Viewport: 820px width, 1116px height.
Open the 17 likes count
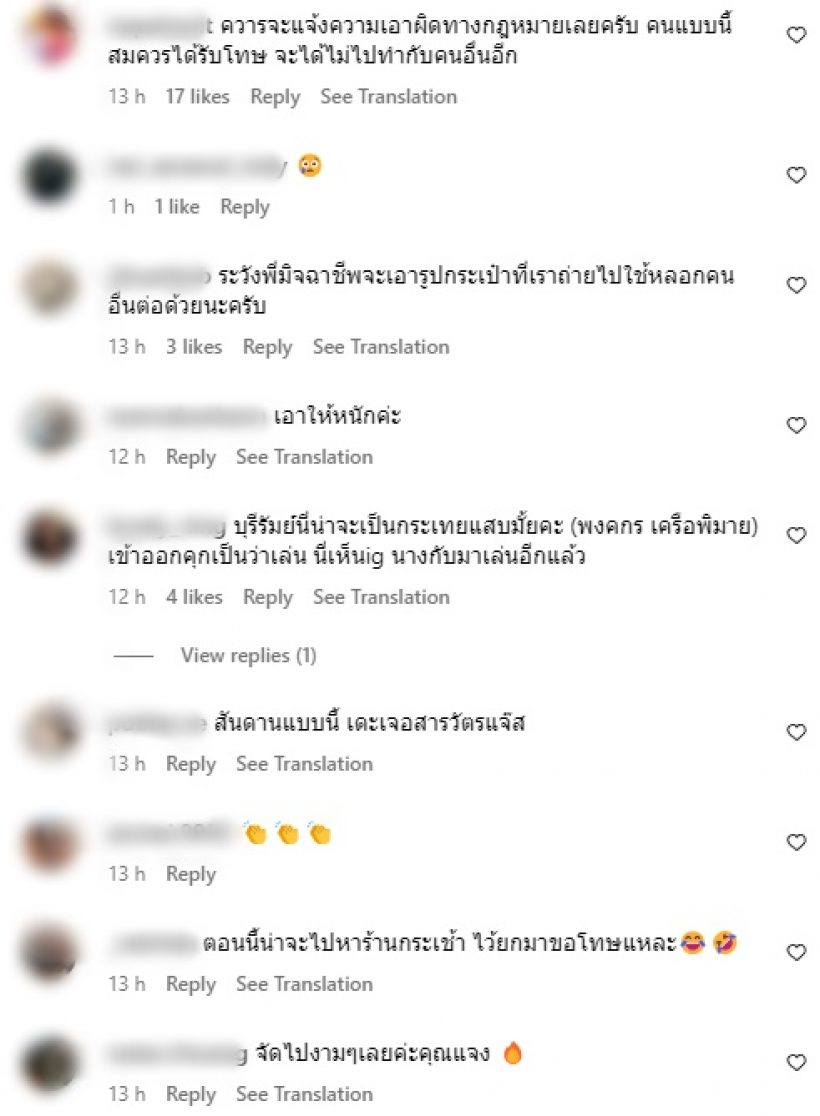(197, 96)
